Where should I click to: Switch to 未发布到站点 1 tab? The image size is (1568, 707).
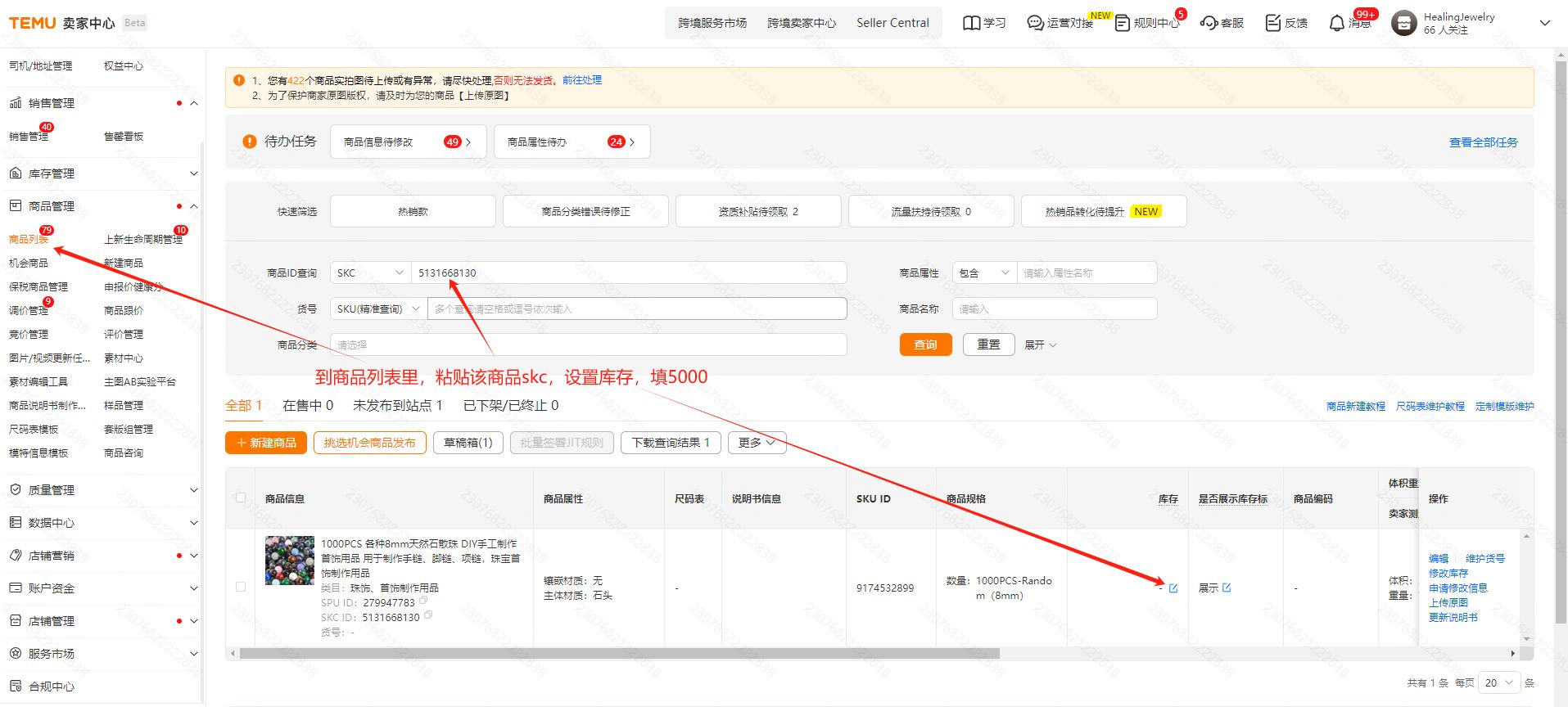point(398,405)
